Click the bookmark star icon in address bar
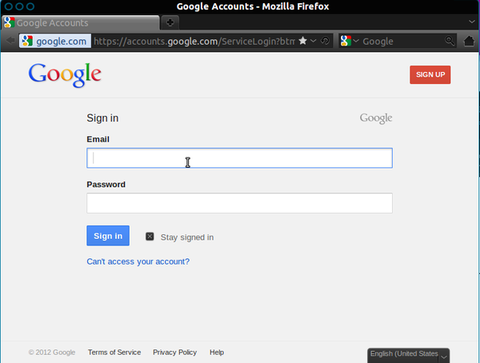 pos(303,41)
